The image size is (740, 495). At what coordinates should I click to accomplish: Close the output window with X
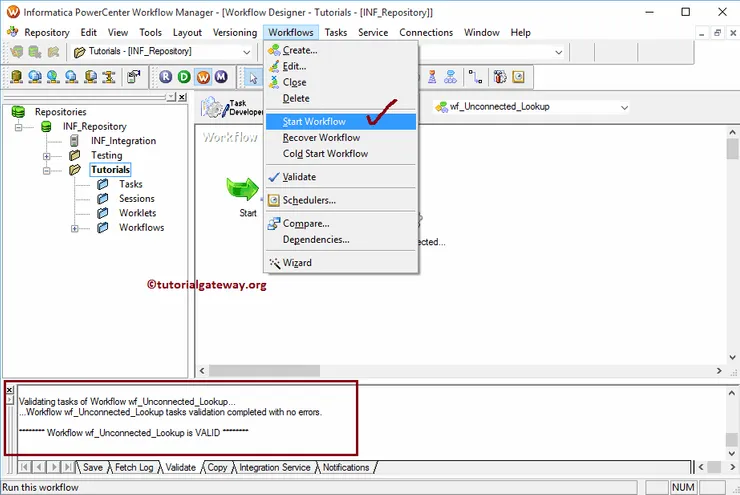[9, 390]
